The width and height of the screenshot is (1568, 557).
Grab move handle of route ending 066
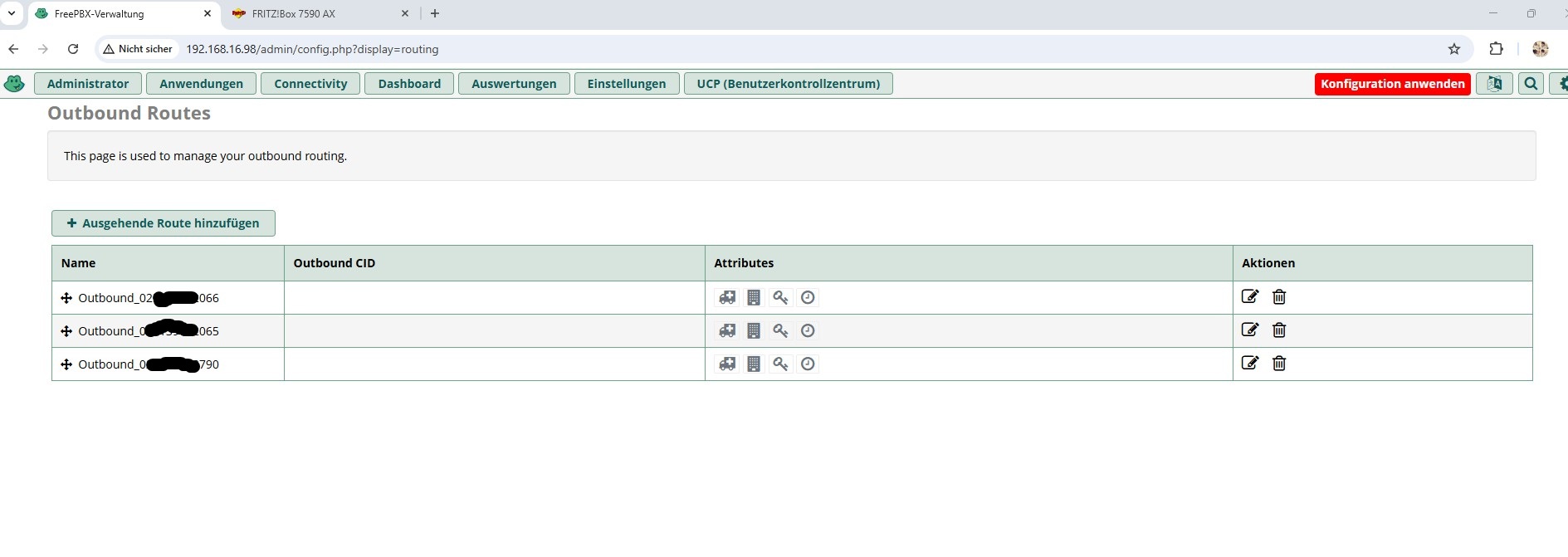66,298
